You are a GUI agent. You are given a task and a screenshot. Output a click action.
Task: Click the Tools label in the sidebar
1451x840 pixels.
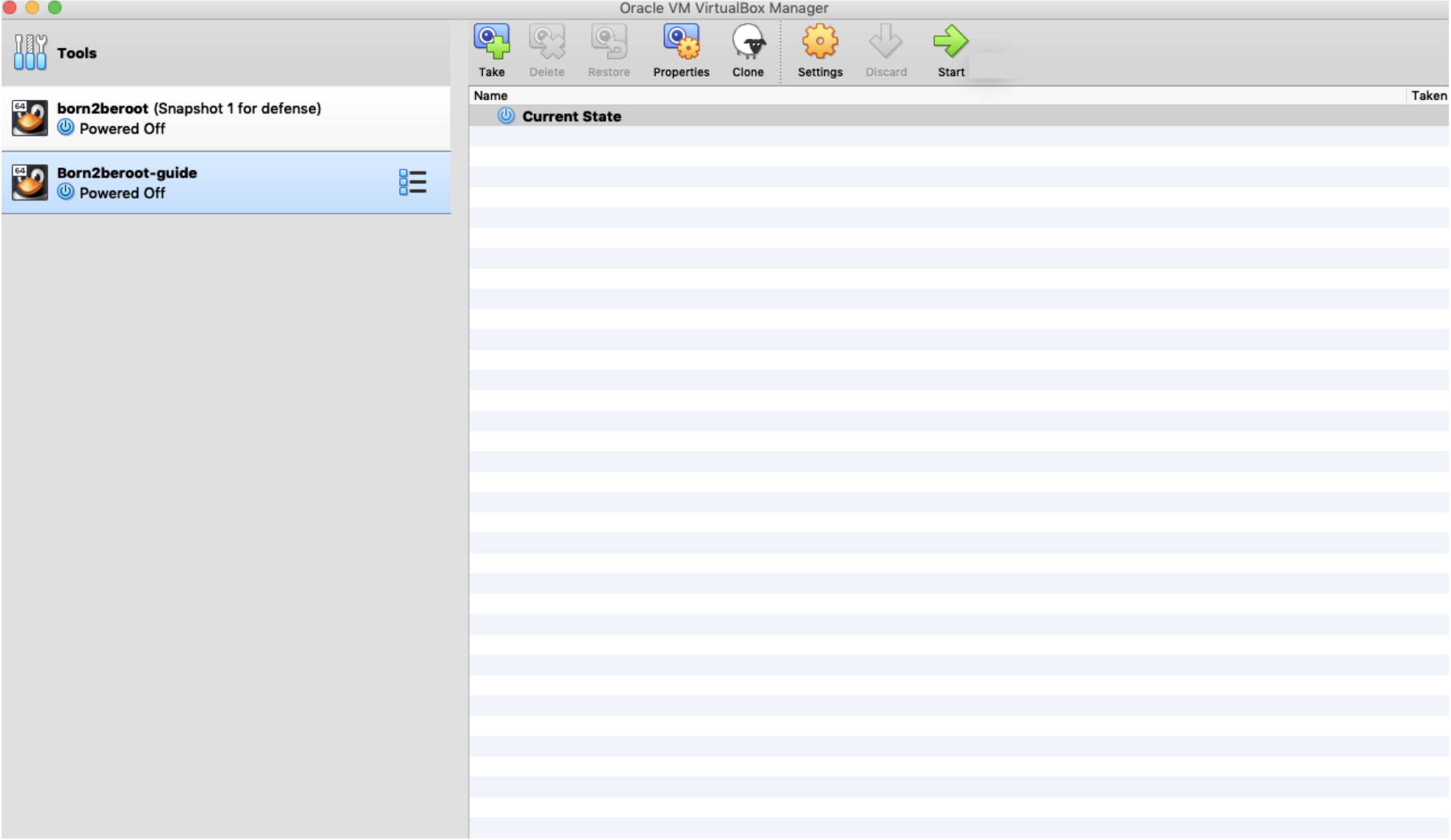coord(76,53)
